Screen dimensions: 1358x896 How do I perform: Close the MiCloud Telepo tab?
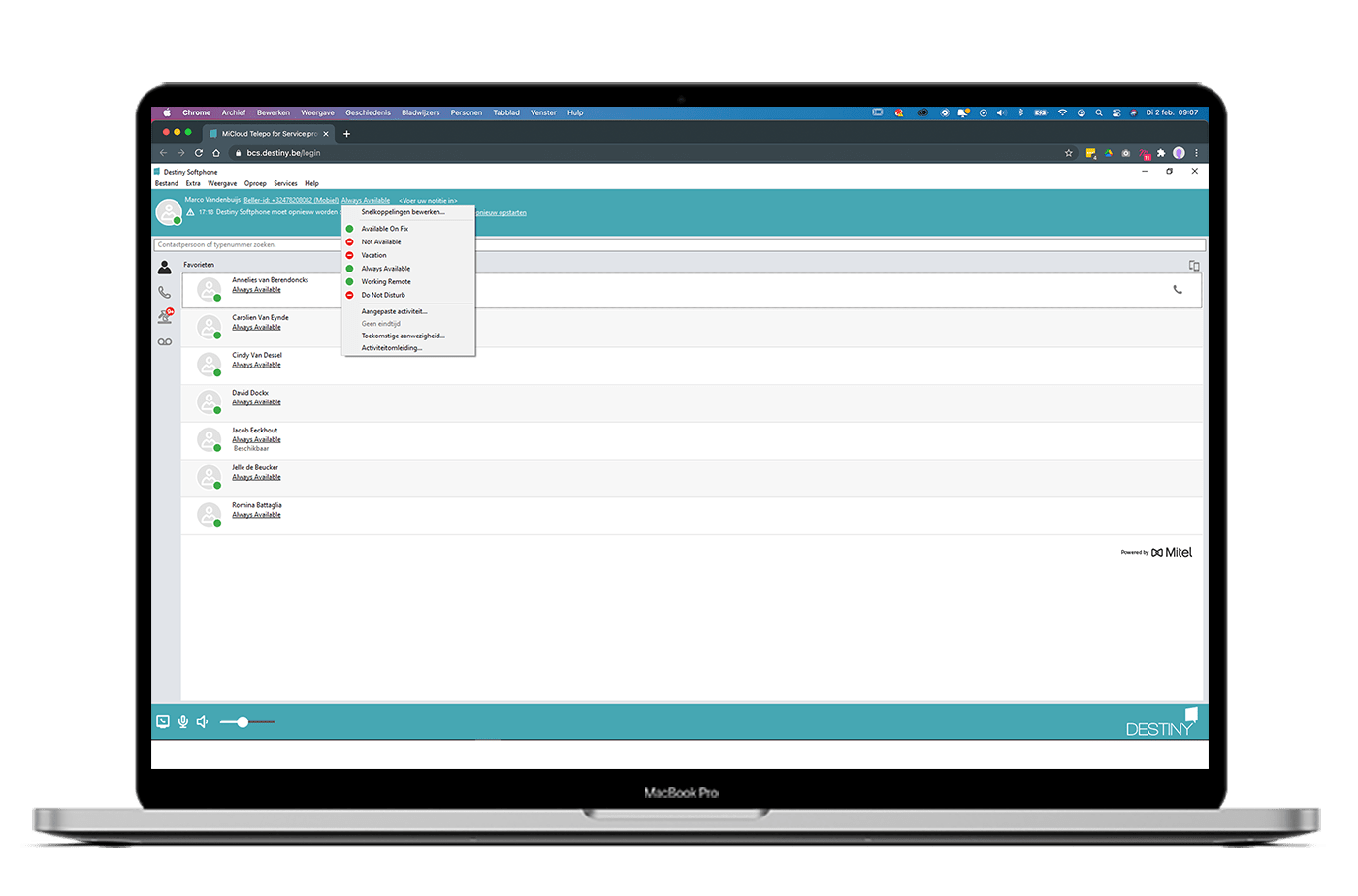coord(326,134)
